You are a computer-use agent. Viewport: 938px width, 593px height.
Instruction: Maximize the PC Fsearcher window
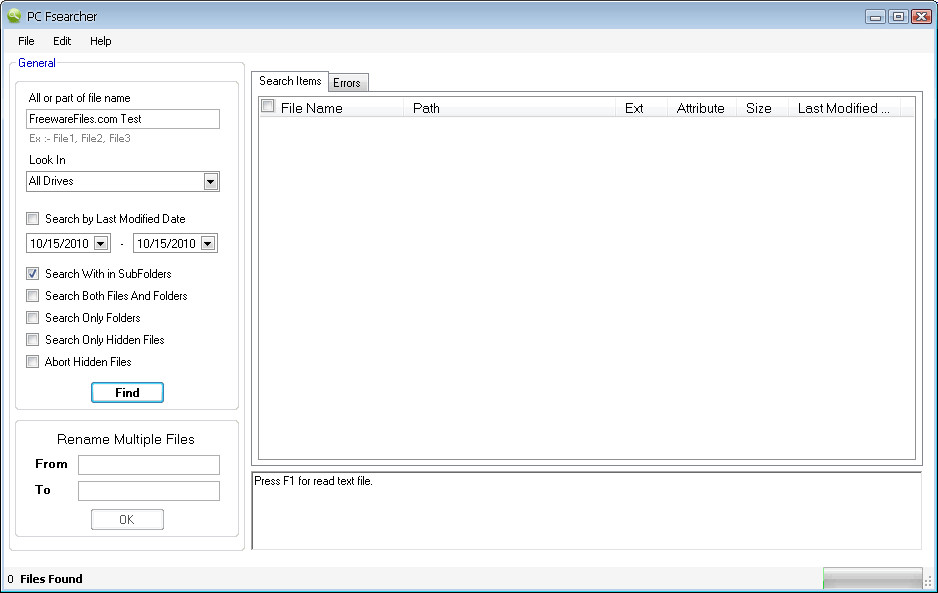coord(898,17)
